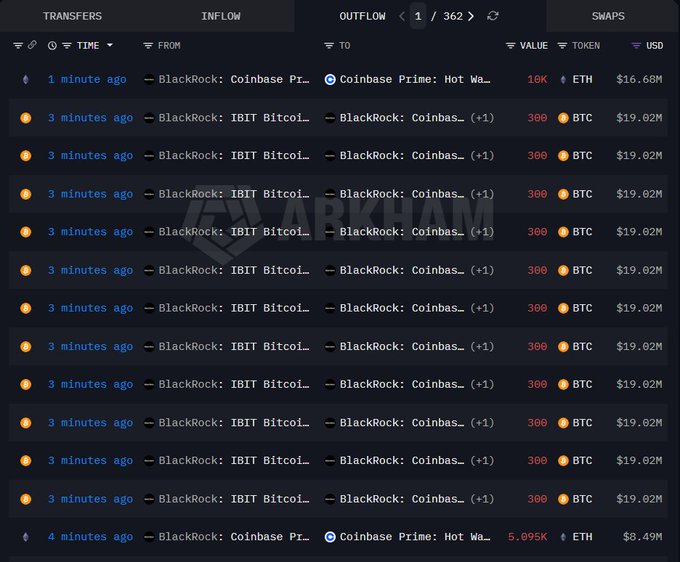Open sender 'BlackRock: Coinbase Pr…' in 1 minute ago row
680x562 pixels.
(x=234, y=79)
